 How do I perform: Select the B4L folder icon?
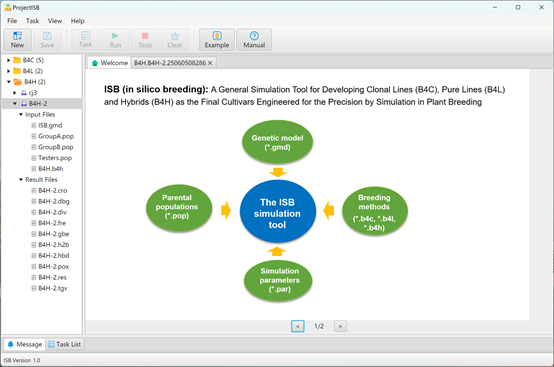pyautogui.click(x=17, y=71)
